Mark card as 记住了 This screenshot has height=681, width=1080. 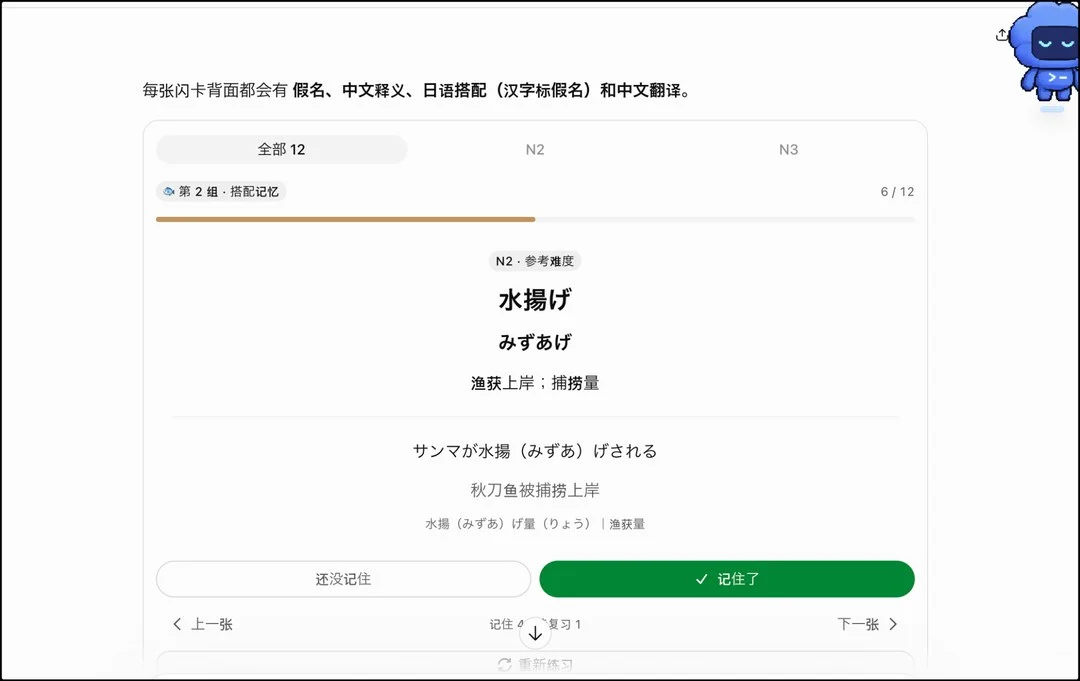pos(727,579)
